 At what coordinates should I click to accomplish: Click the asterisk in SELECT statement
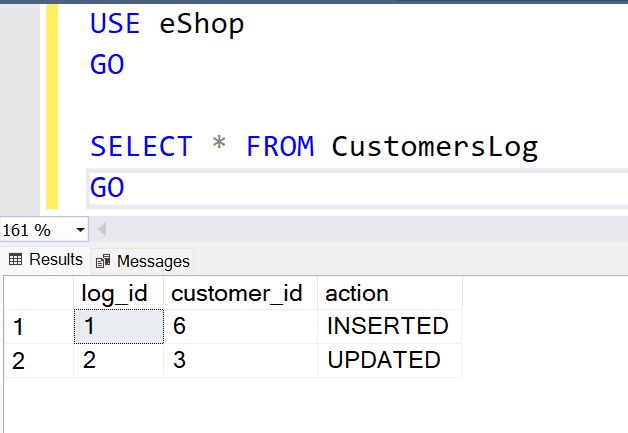tap(219, 143)
